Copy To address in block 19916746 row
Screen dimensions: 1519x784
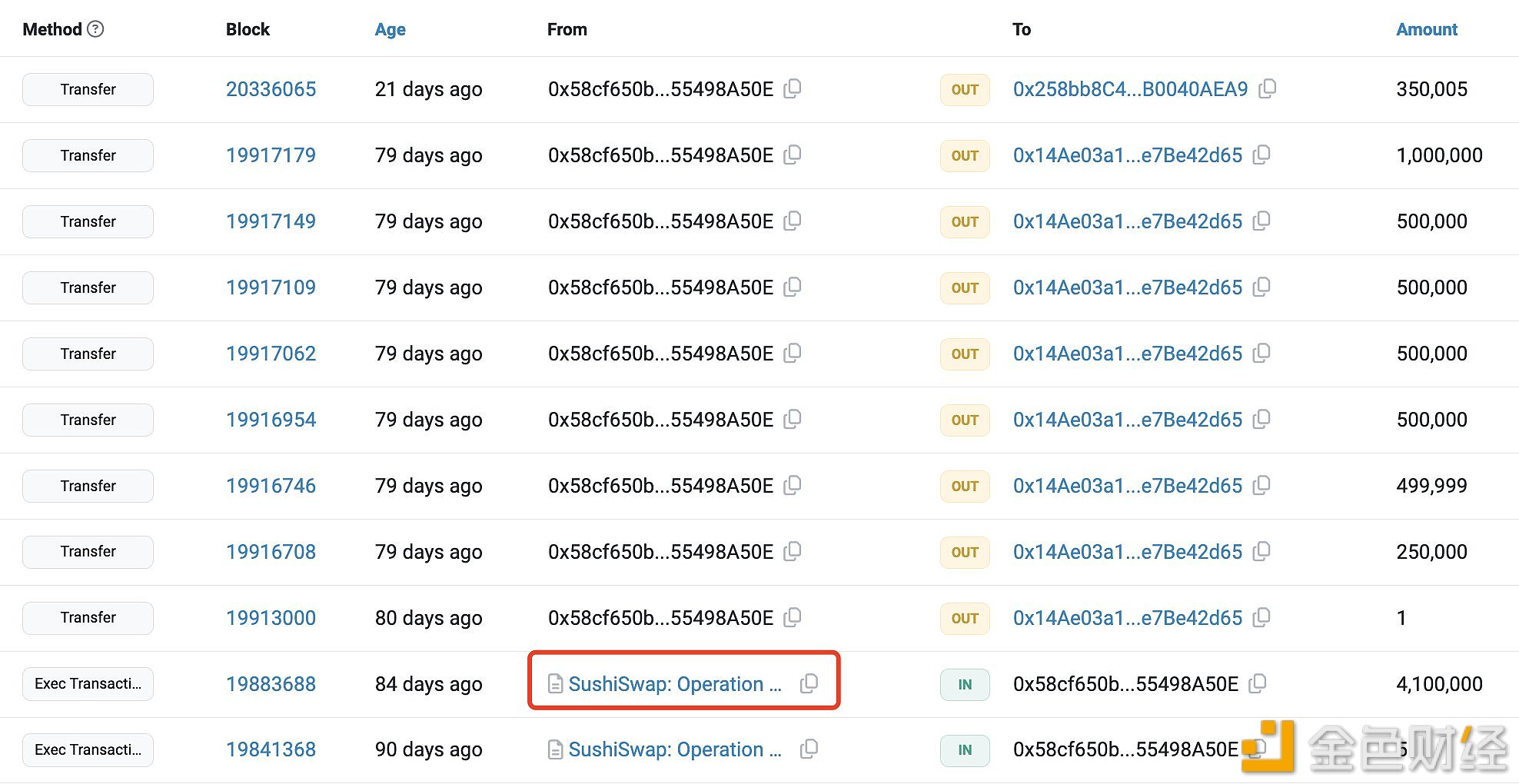click(1261, 485)
